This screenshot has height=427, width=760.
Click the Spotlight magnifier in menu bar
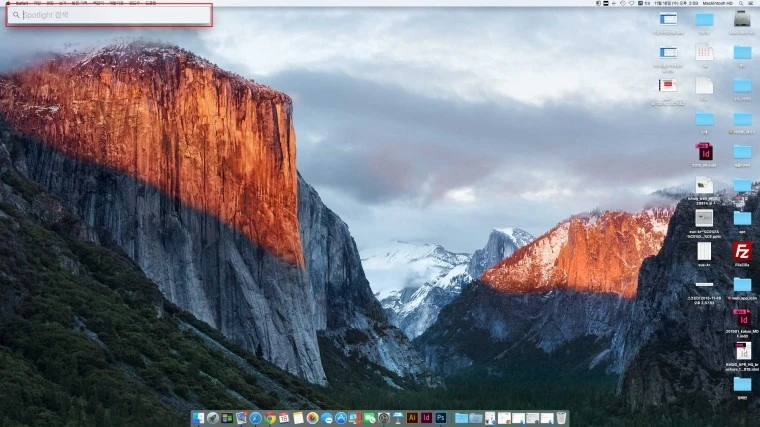[741, 3]
